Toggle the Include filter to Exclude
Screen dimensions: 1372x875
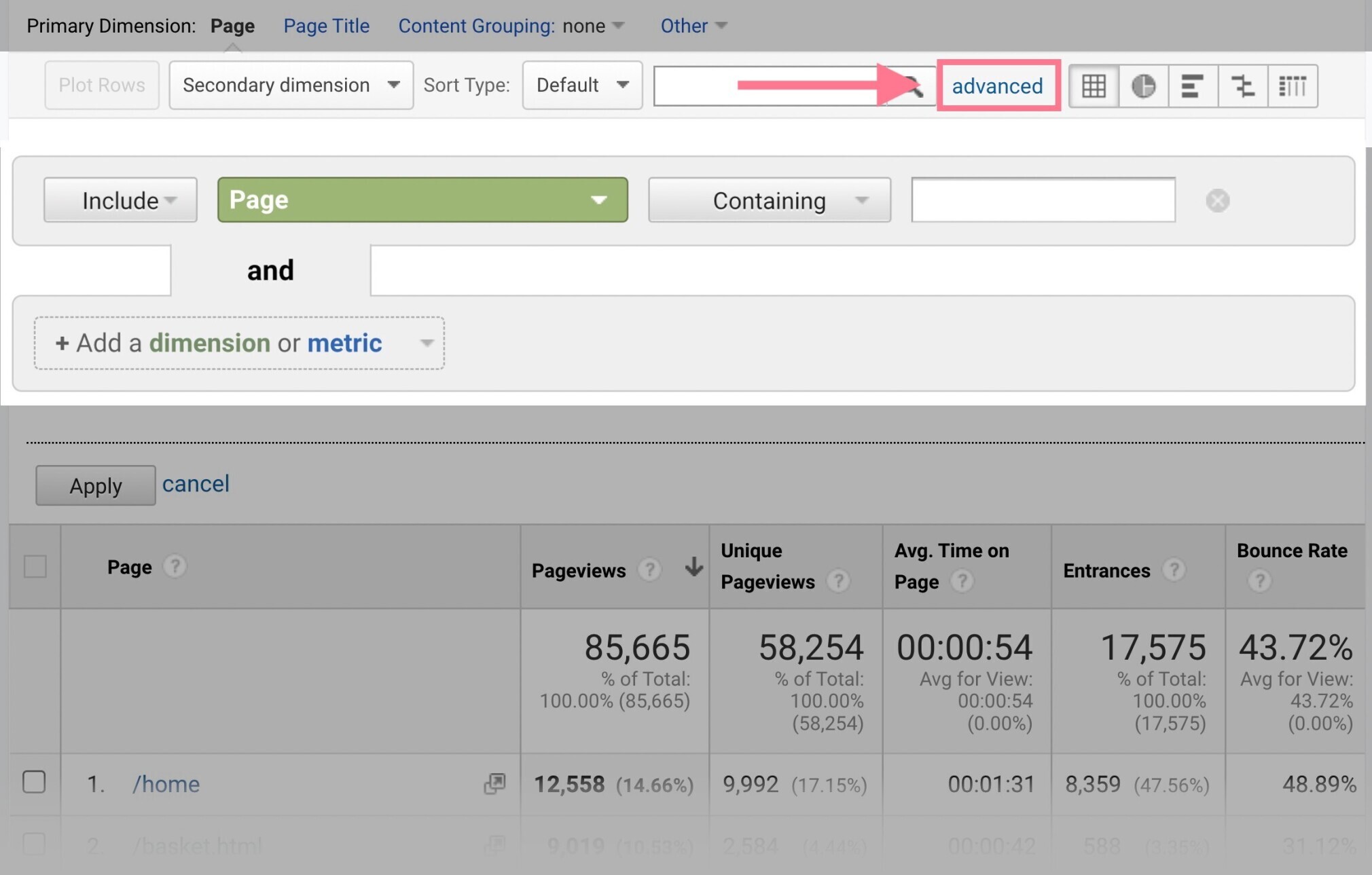point(119,199)
